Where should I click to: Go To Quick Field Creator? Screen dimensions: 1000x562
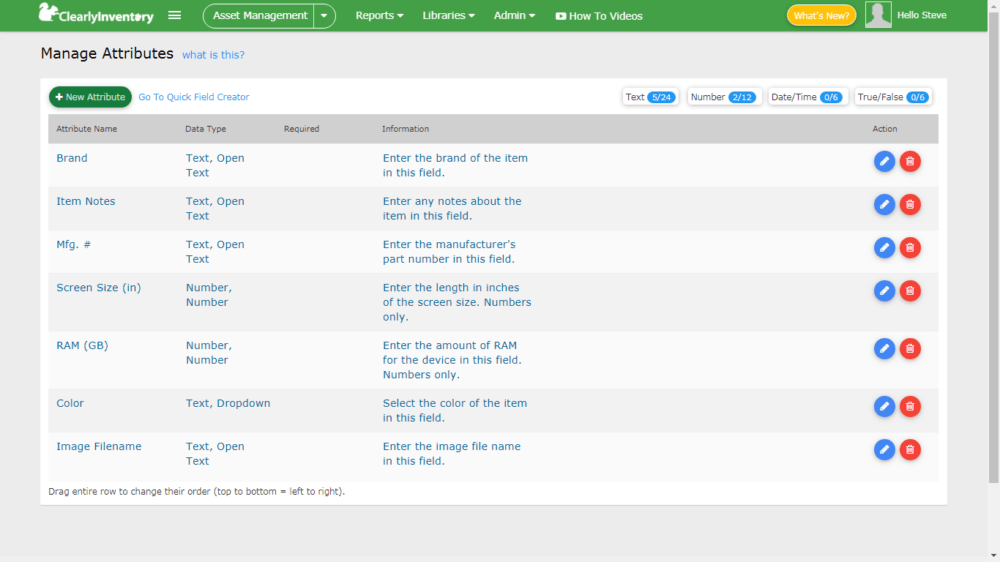tap(194, 97)
